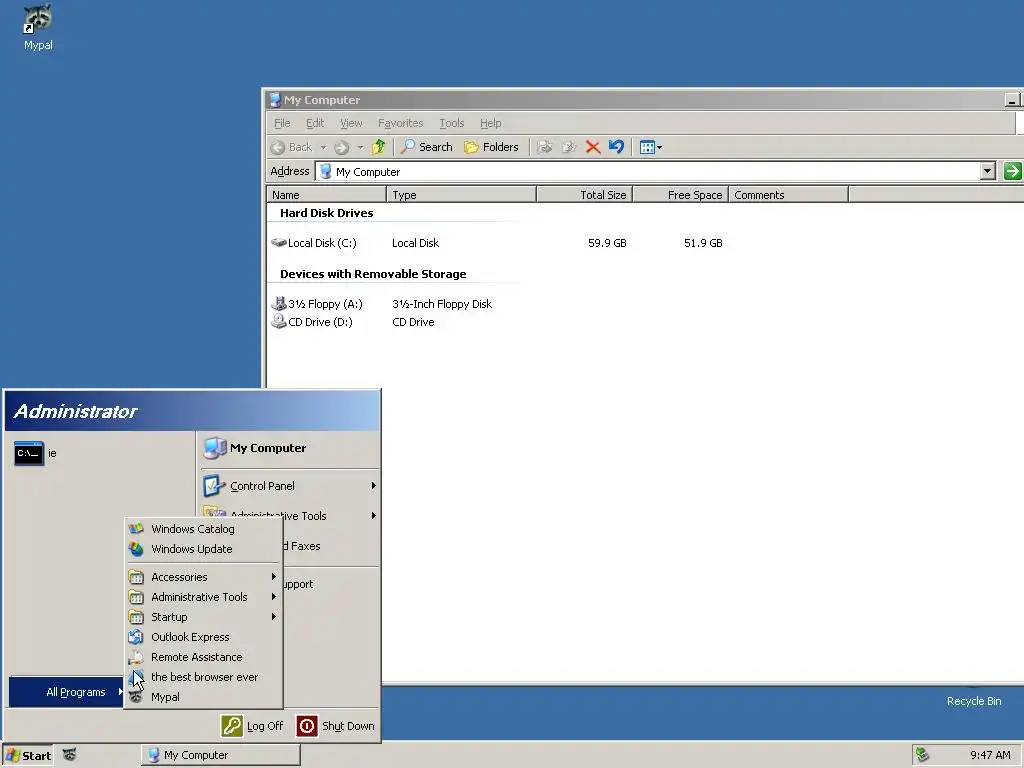Sort by the Free Space column header
The width and height of the screenshot is (1024, 768).
pyautogui.click(x=680, y=195)
